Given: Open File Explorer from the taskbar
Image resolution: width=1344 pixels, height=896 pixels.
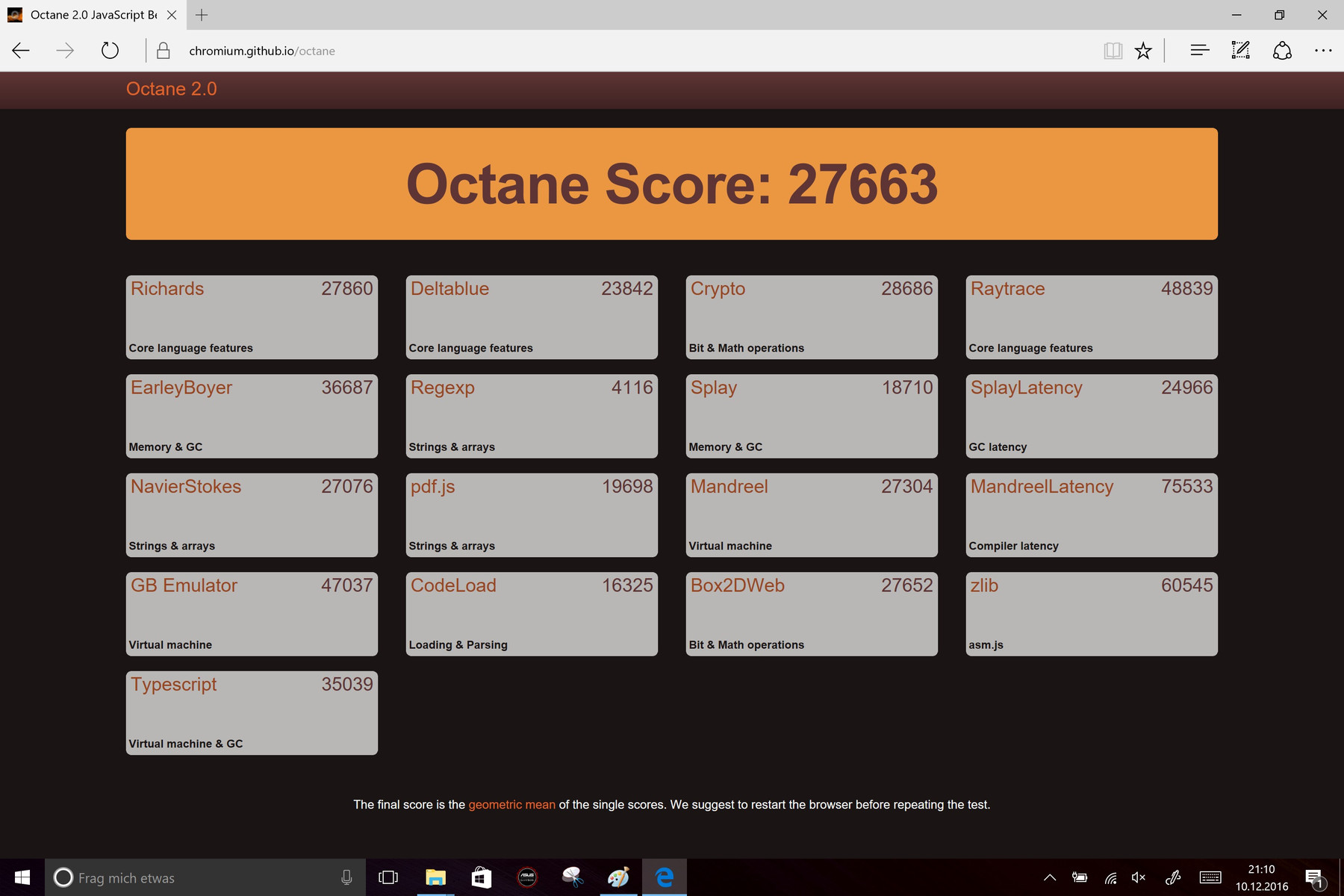Looking at the screenshot, I should [435, 877].
